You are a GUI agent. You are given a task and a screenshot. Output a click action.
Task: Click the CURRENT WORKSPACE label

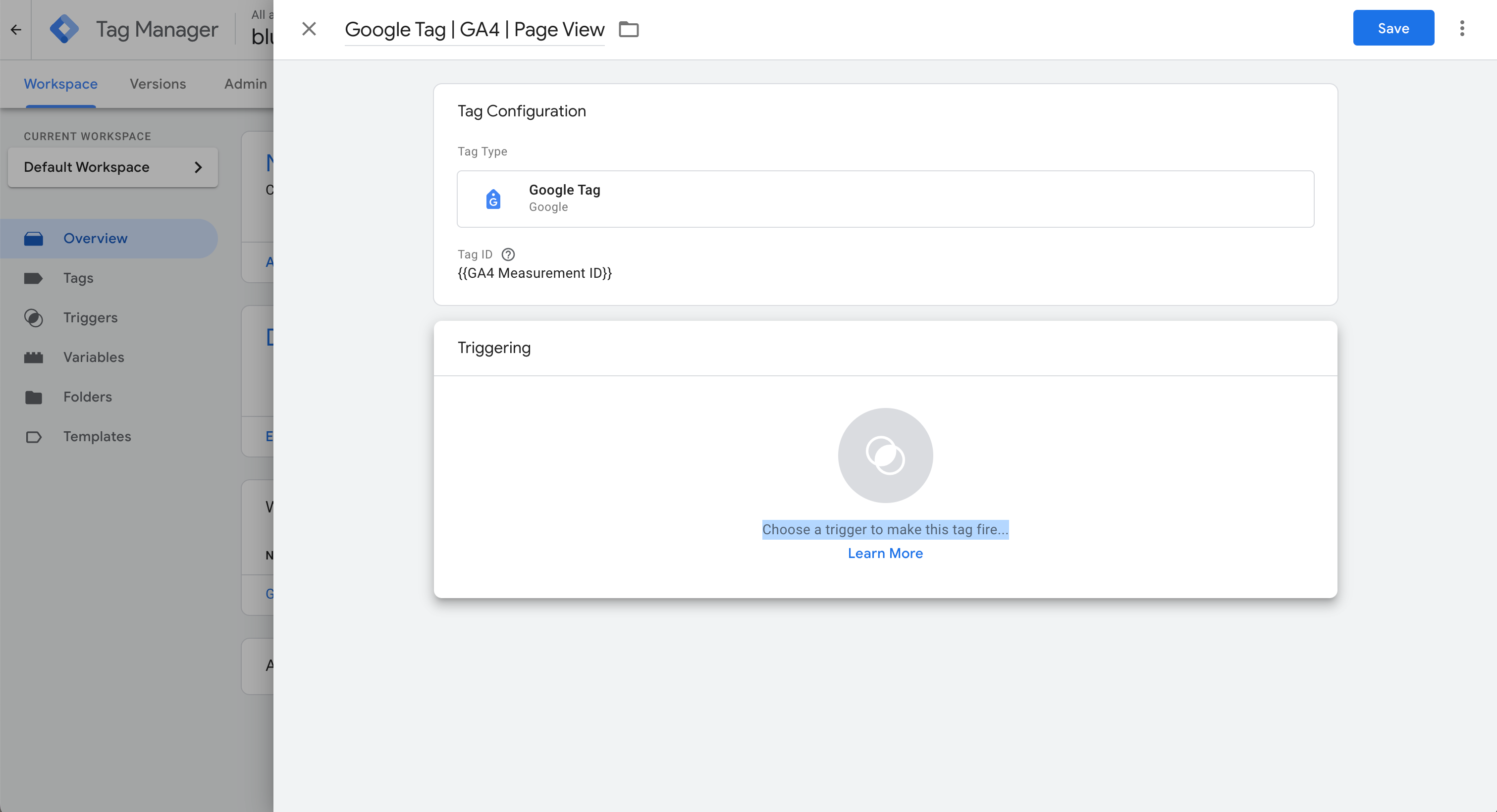click(x=87, y=137)
